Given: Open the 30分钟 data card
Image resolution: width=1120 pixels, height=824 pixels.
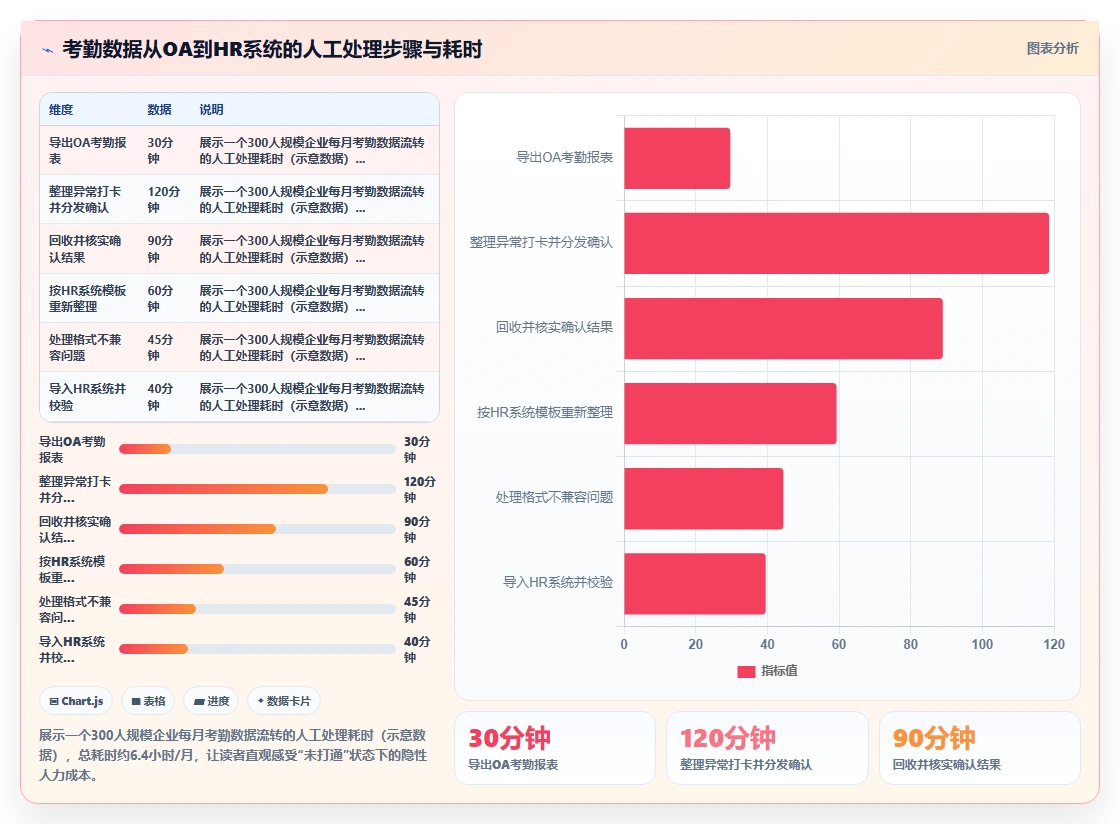Looking at the screenshot, I should pyautogui.click(x=555, y=748).
